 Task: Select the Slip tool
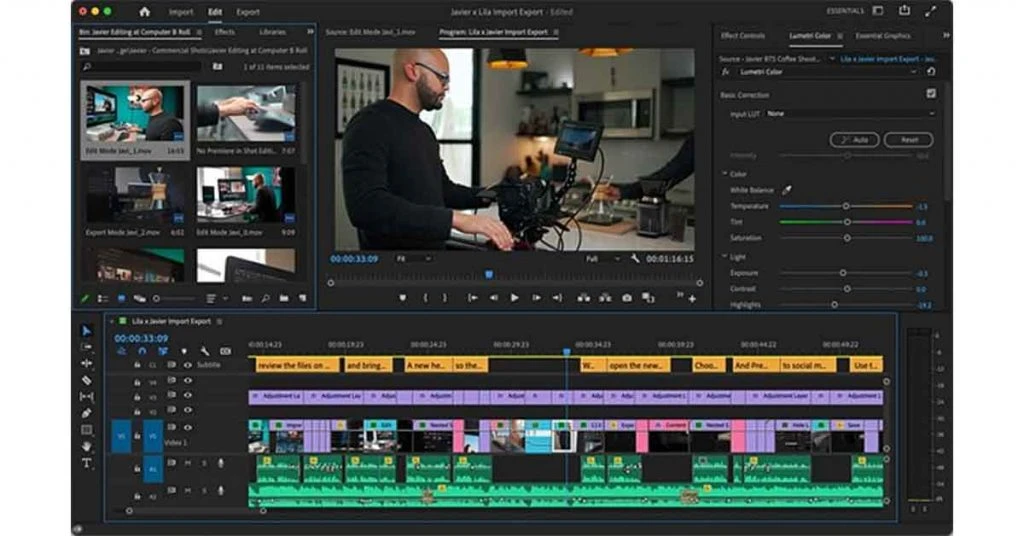pyautogui.click(x=86, y=396)
